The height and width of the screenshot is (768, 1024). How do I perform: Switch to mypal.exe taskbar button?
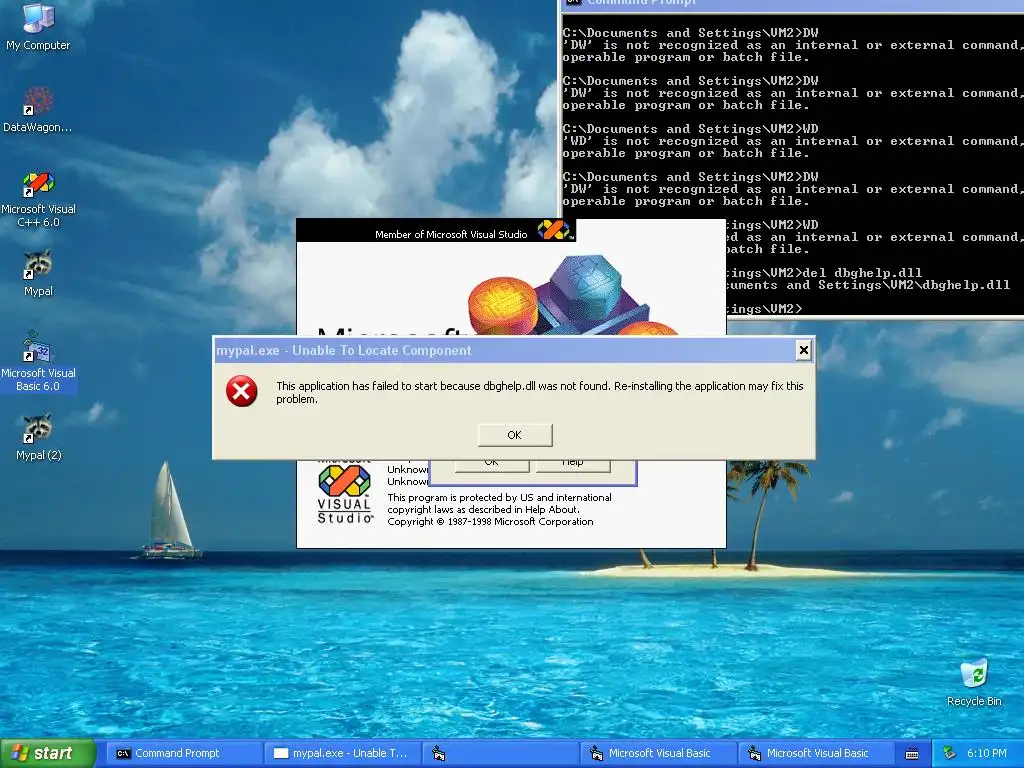click(342, 753)
